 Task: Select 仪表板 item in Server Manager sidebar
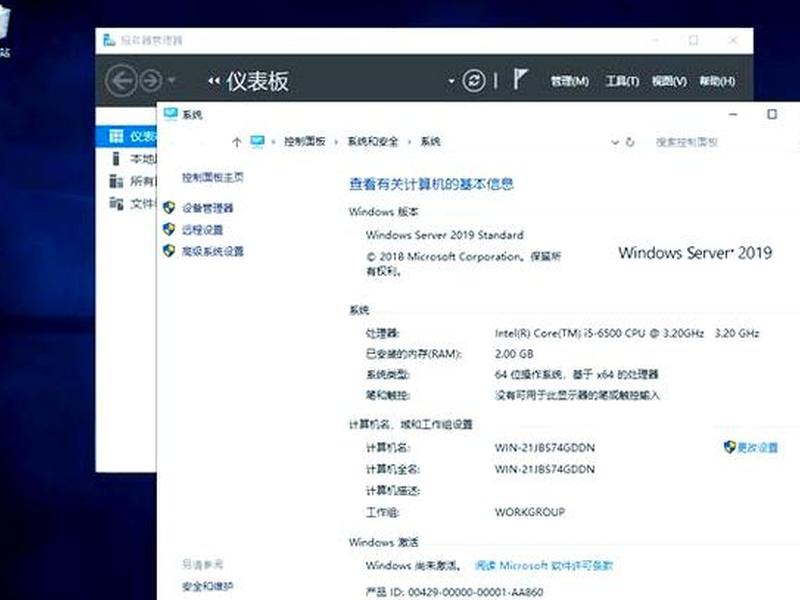(127, 136)
